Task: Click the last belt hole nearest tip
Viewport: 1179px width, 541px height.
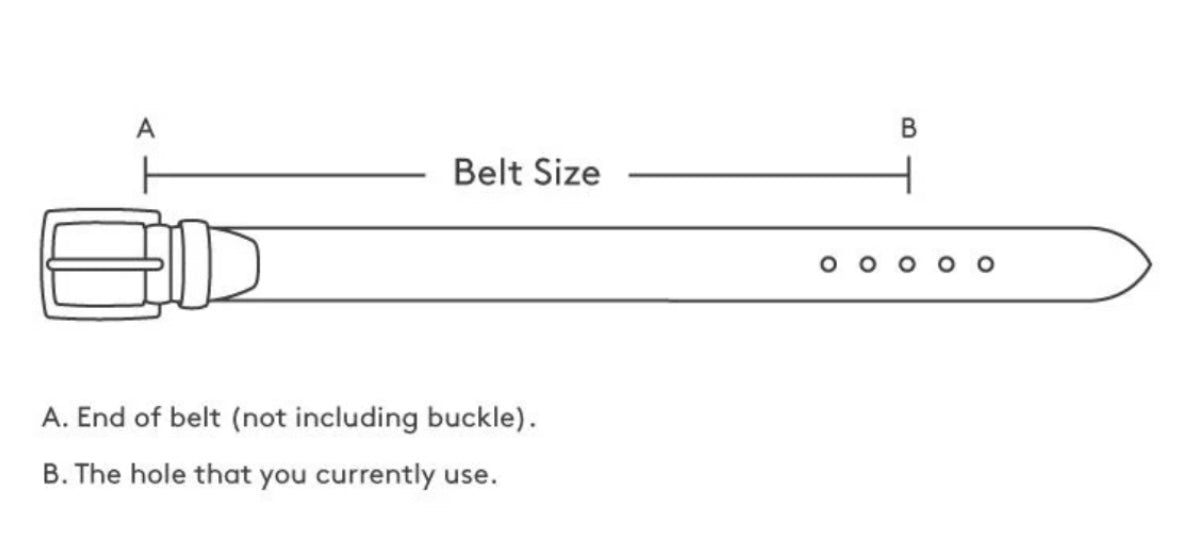Action: 985,265
